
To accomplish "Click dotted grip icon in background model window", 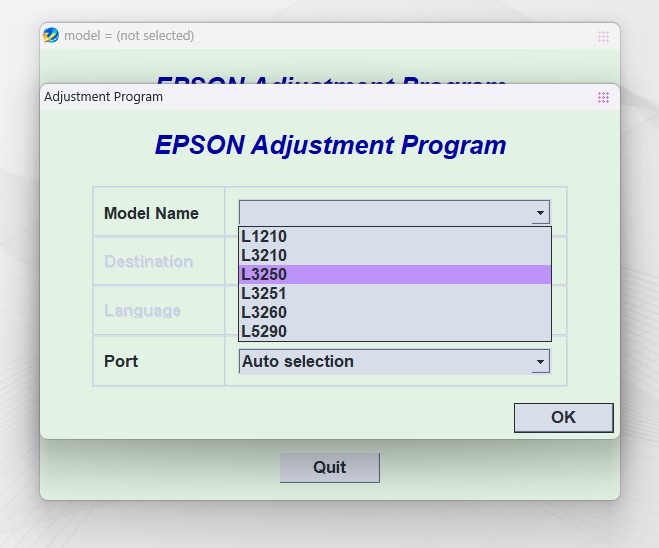I will 603,36.
